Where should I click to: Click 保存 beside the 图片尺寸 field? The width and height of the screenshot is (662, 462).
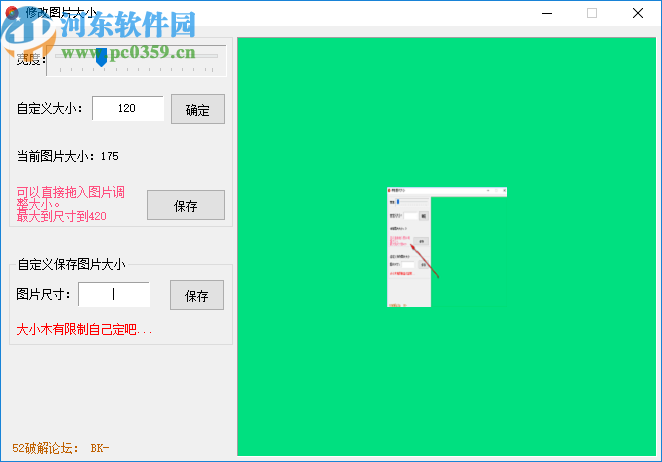[197, 295]
